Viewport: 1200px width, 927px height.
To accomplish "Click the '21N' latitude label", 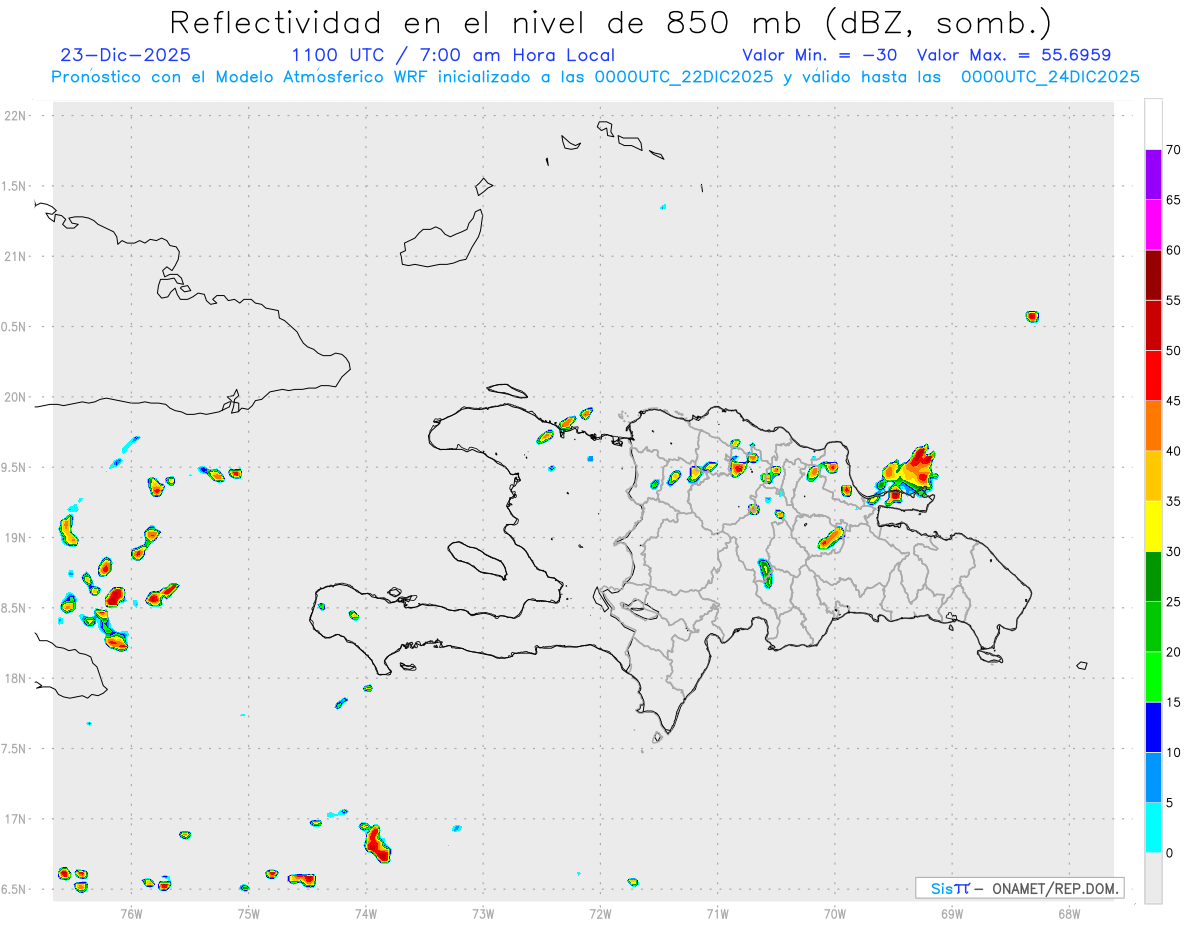I will (16, 257).
